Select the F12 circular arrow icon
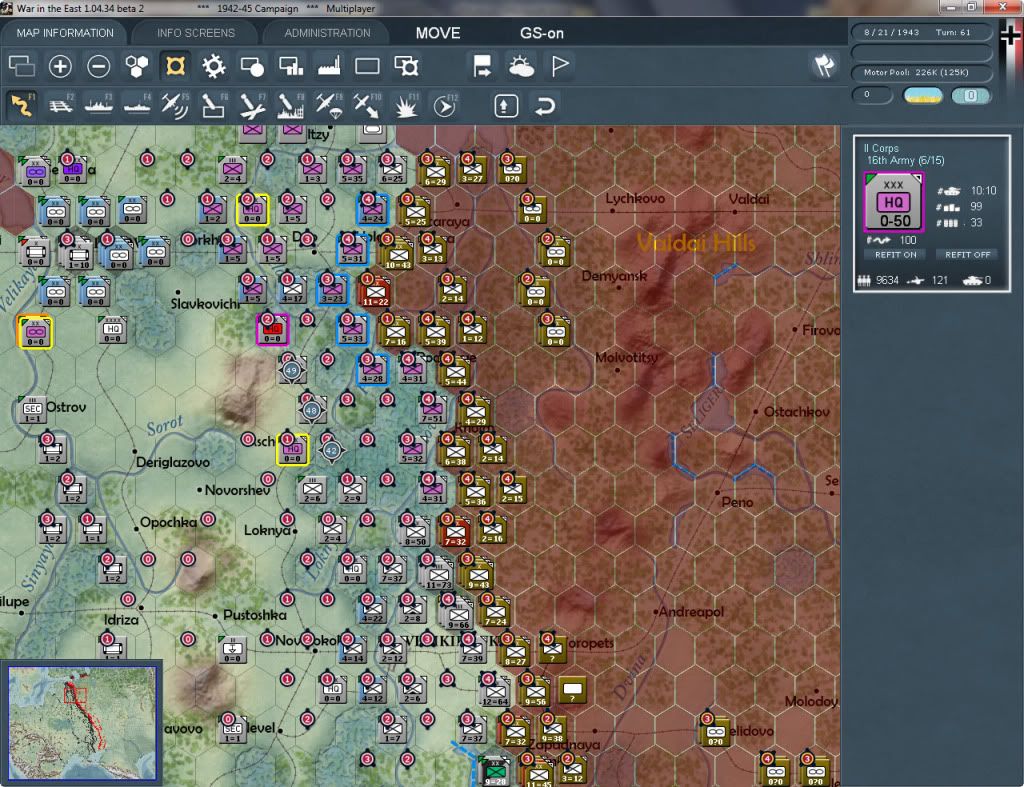The height and width of the screenshot is (787, 1024). click(x=445, y=105)
